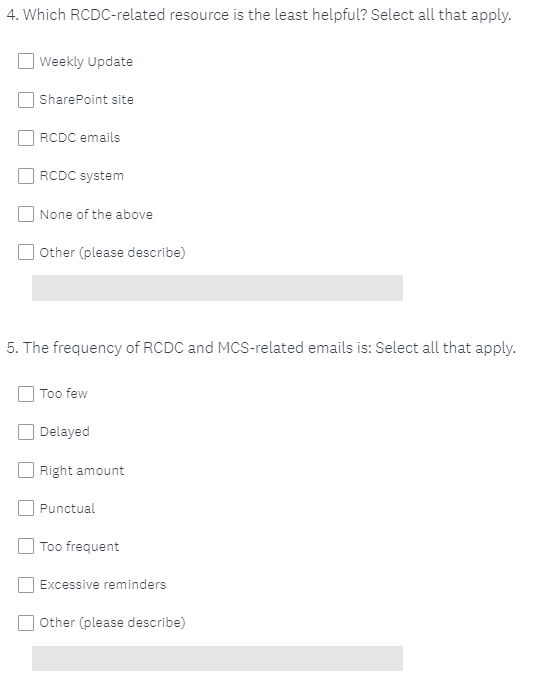Select the RCDC emails checkbox
Image resolution: width=547 pixels, height=690 pixels.
(26, 137)
